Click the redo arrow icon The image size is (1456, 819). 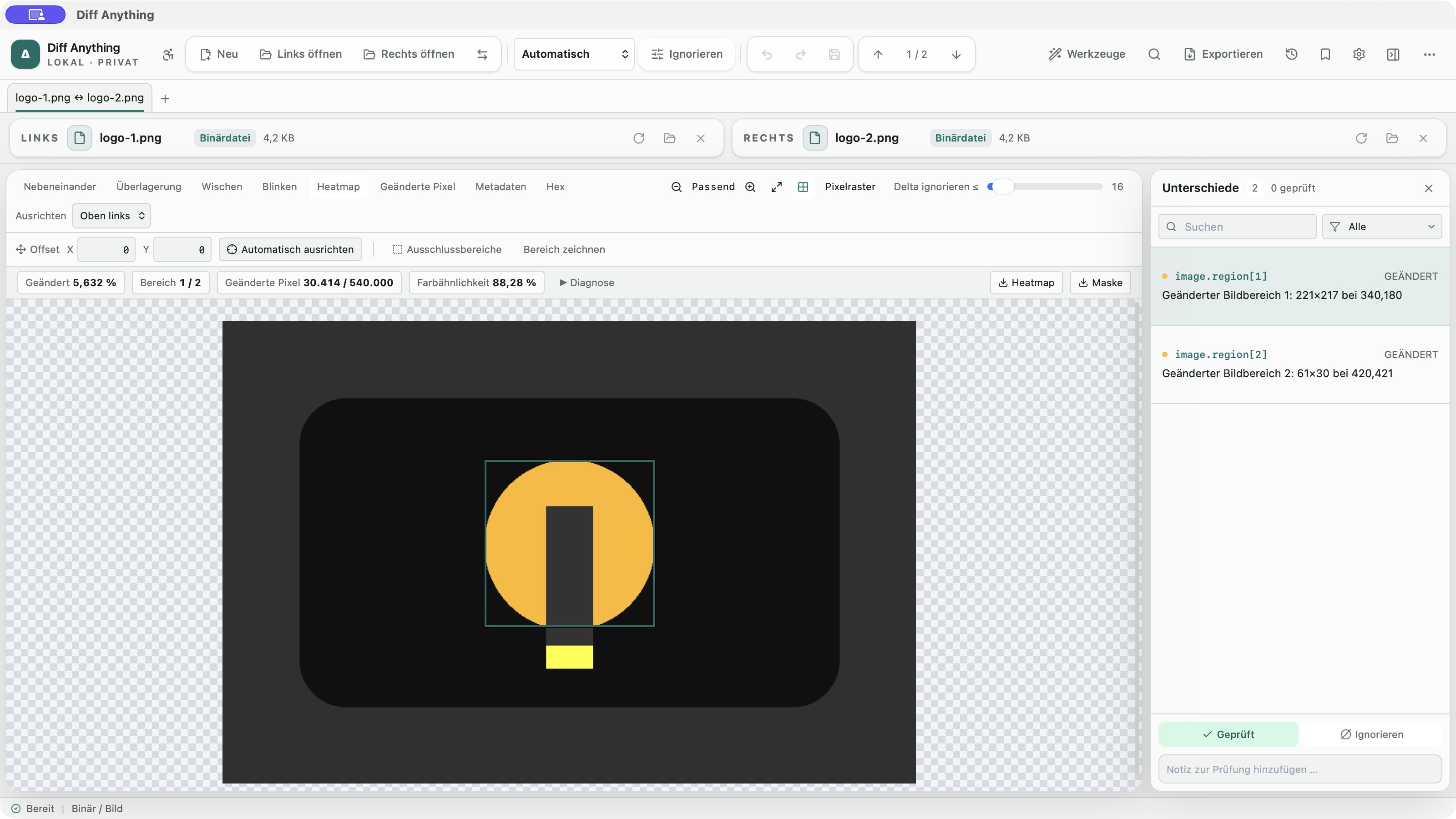tap(800, 54)
